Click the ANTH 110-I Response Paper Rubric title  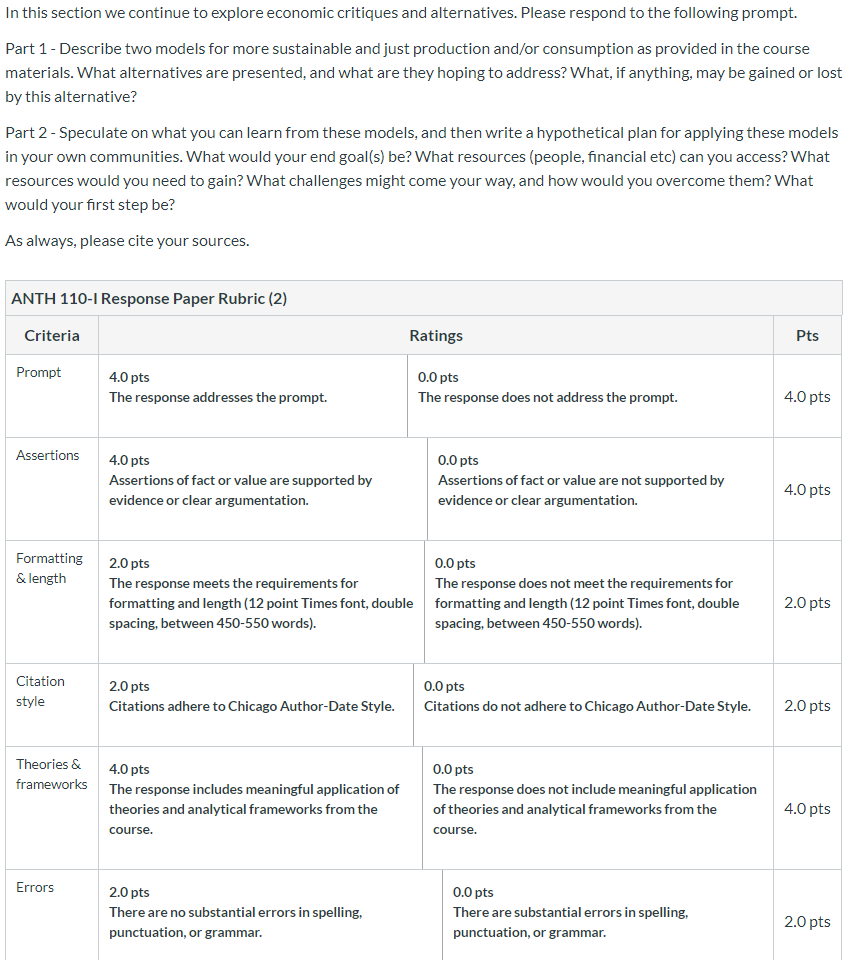(149, 299)
